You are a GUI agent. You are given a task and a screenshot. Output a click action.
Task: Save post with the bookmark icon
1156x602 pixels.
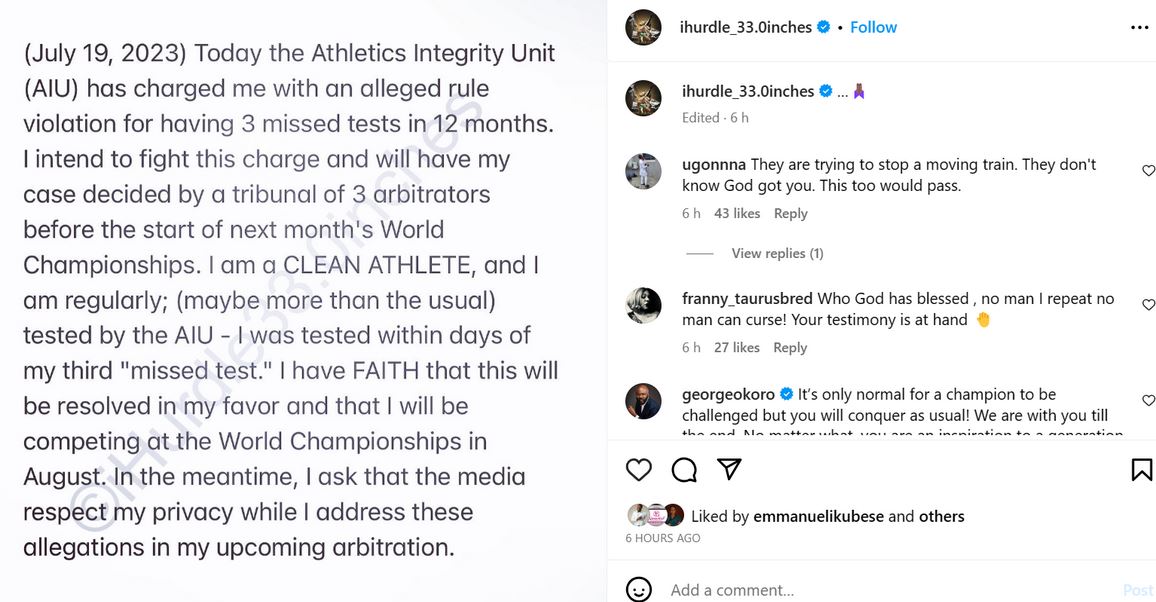click(1141, 469)
